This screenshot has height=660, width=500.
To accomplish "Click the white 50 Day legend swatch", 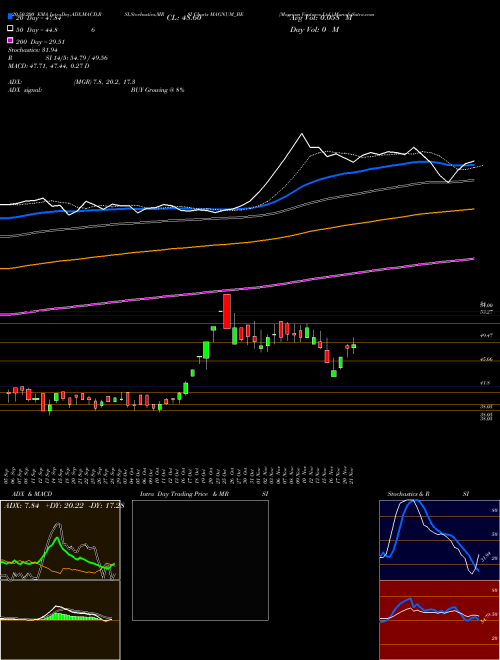I will click(10, 29).
